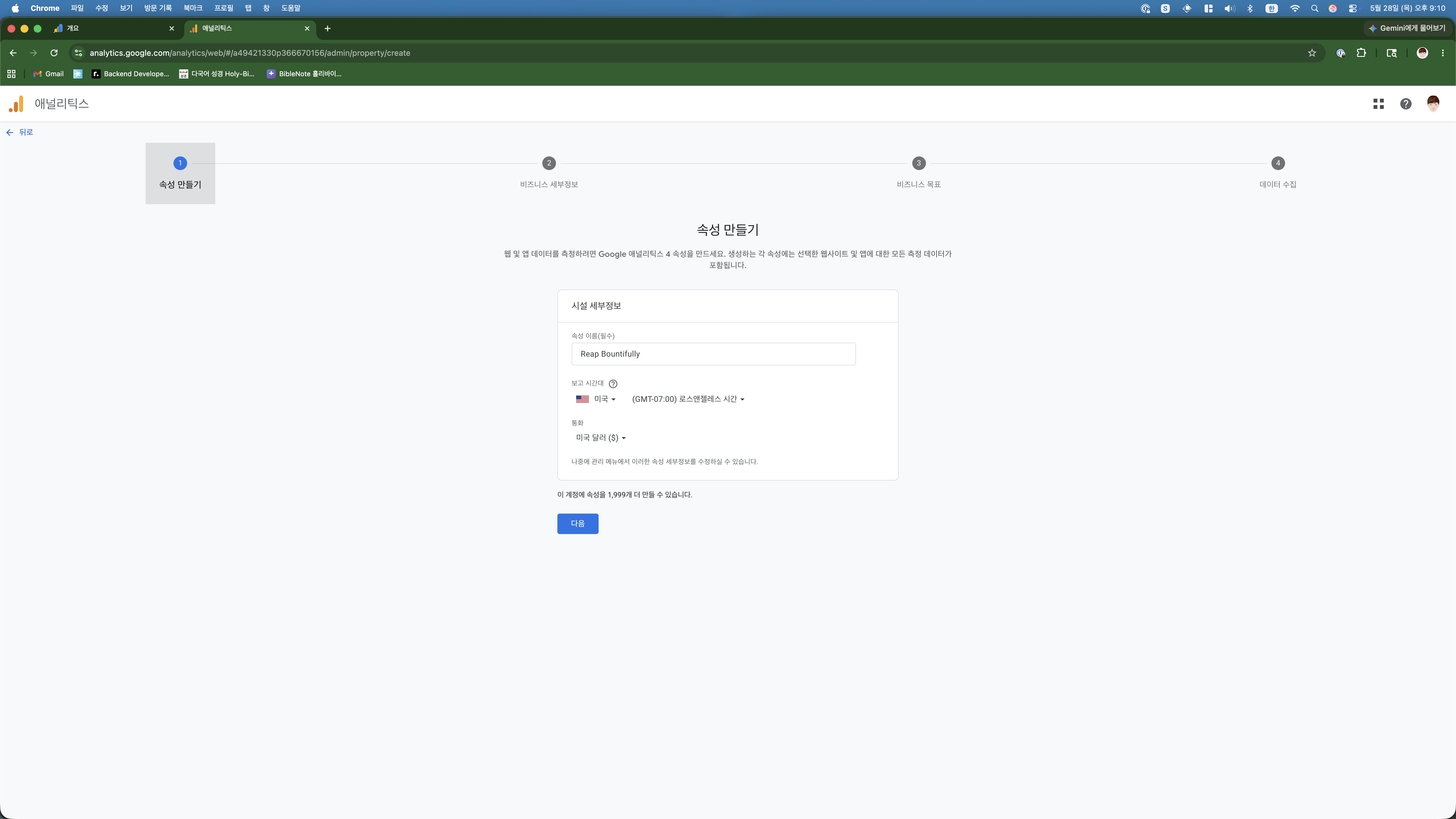This screenshot has height=819, width=1456.
Task: Click the 속성 이름 input field
Action: [x=713, y=354]
